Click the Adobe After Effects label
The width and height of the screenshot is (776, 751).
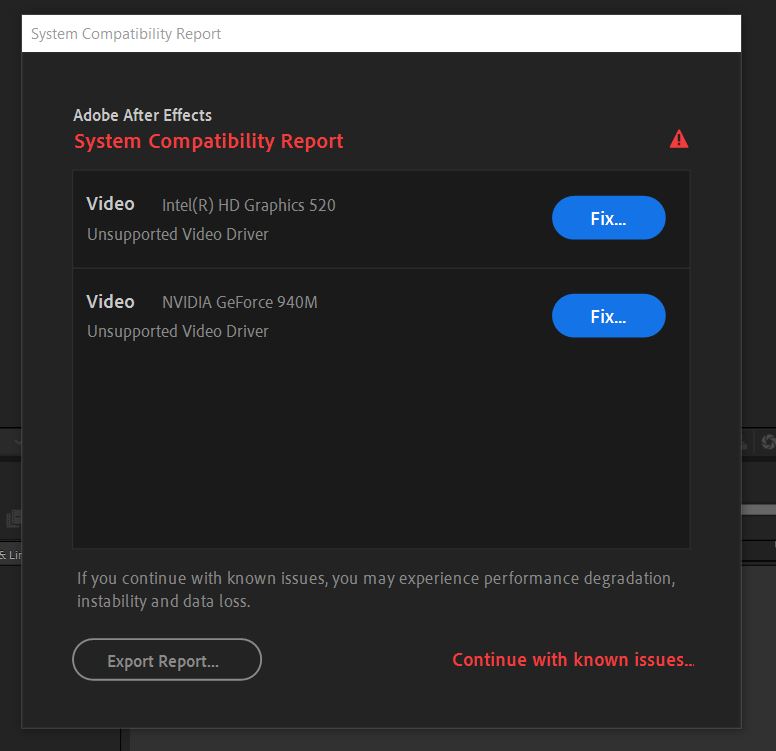click(143, 115)
